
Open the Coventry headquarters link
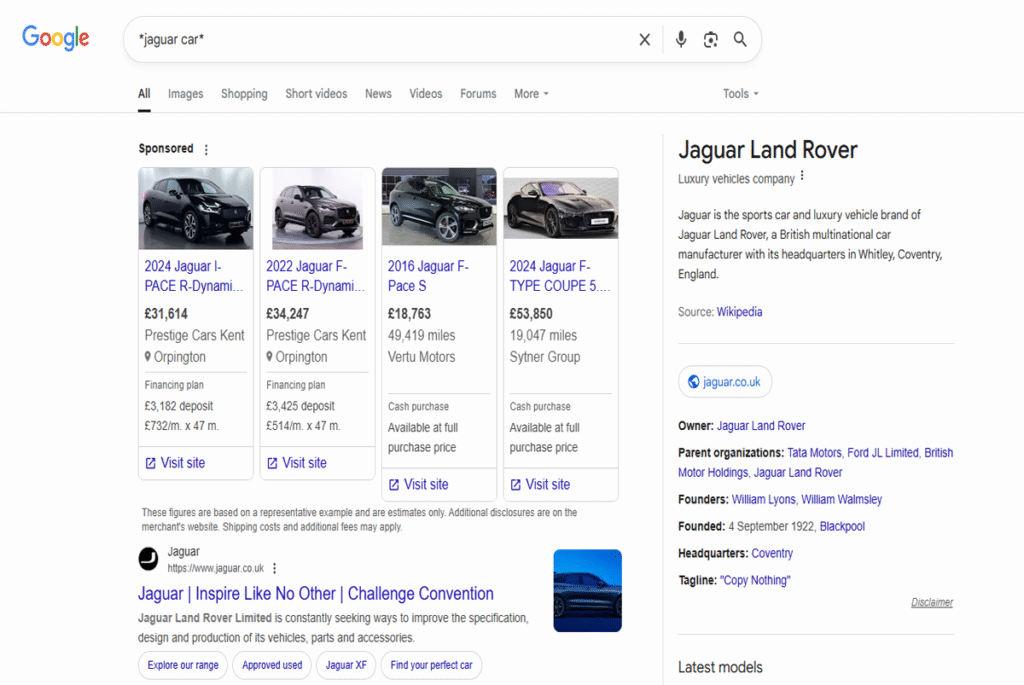[x=772, y=554]
